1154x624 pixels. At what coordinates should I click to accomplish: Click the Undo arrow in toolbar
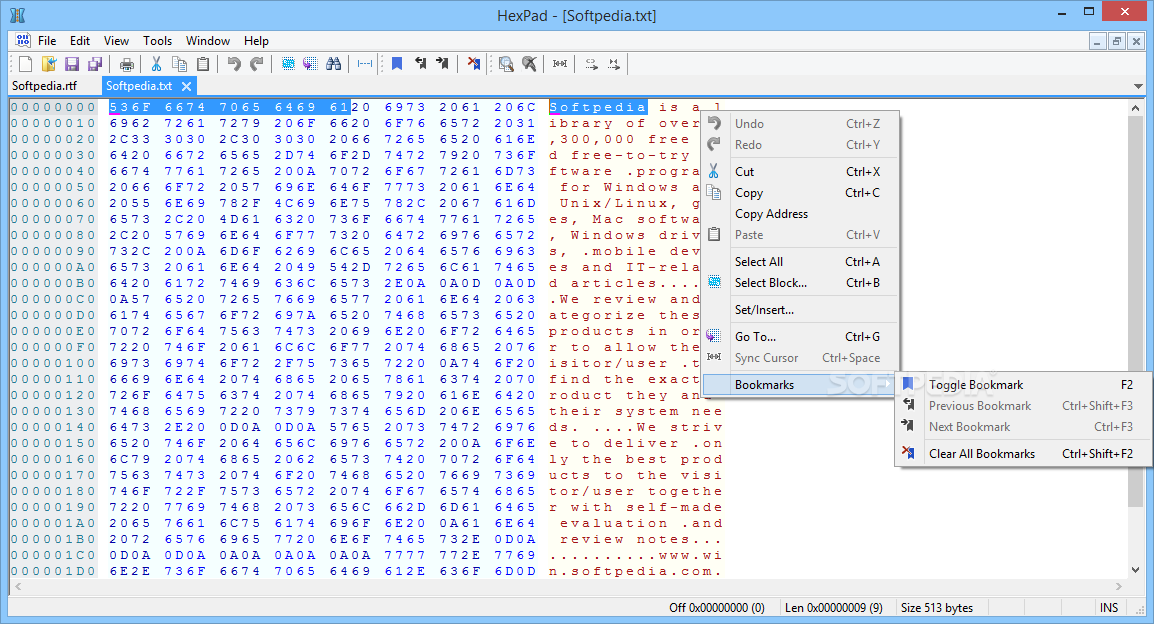tap(233, 64)
